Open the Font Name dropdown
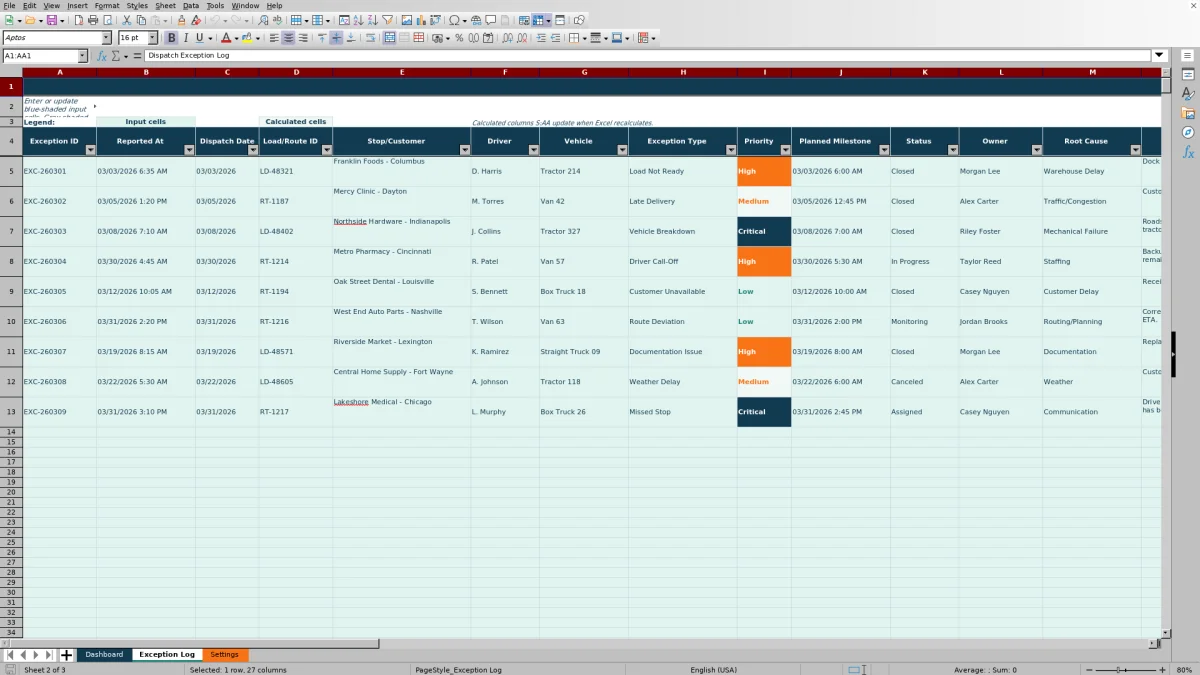Viewport: 1200px width, 675px height. coord(106,38)
